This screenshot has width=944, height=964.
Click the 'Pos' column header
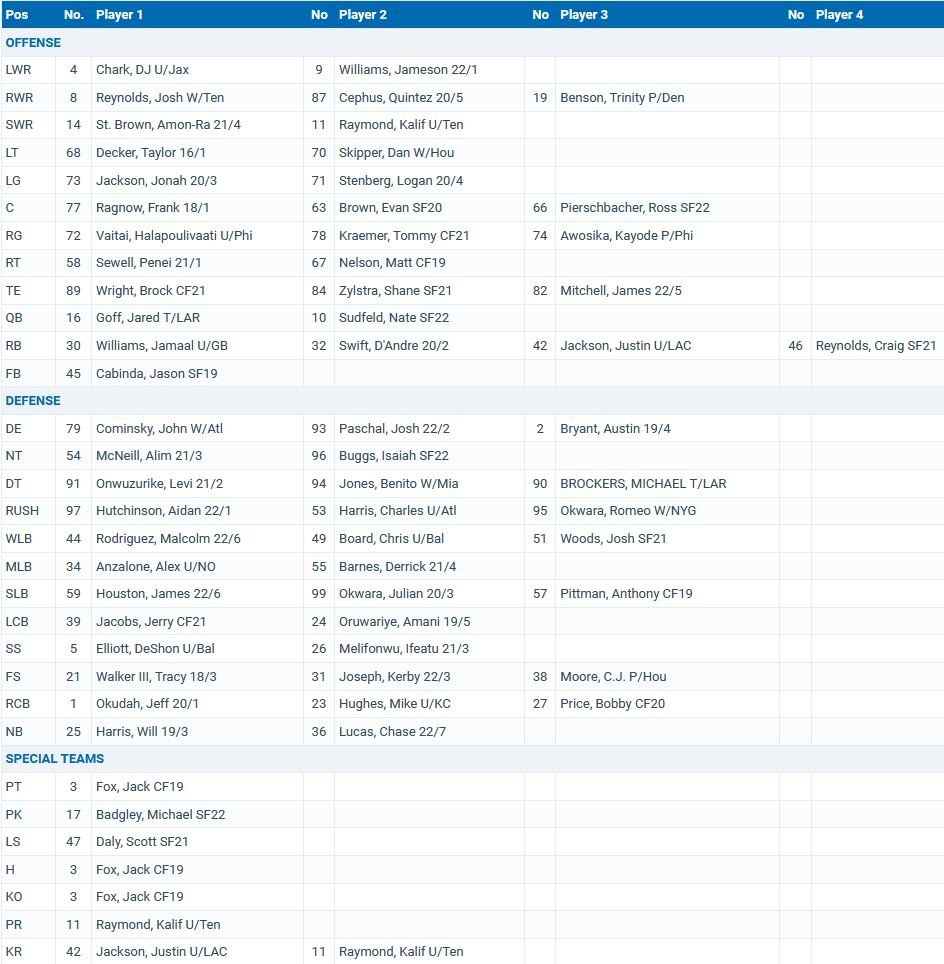pos(17,15)
